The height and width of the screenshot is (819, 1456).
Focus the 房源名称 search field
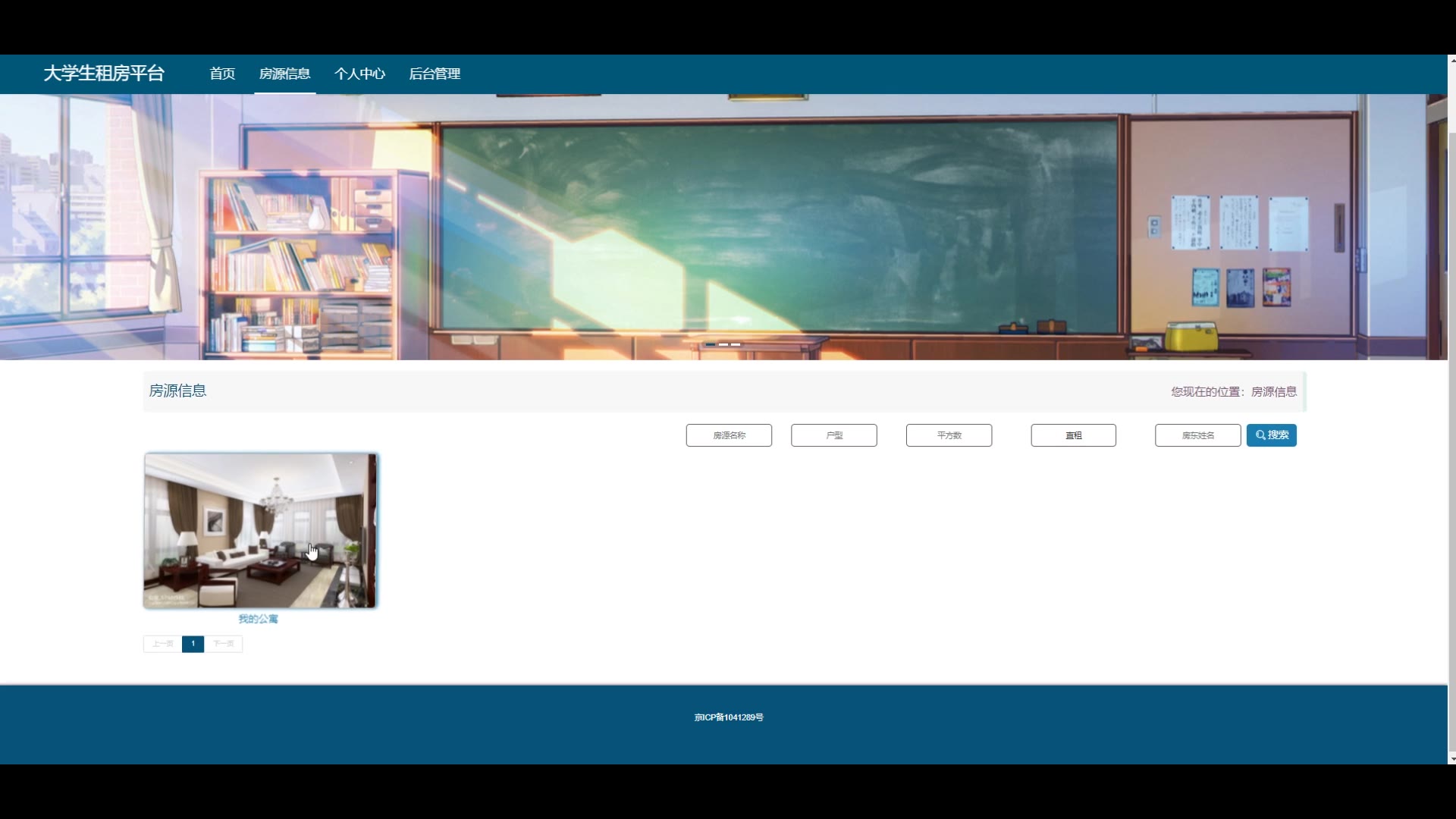[x=729, y=435]
